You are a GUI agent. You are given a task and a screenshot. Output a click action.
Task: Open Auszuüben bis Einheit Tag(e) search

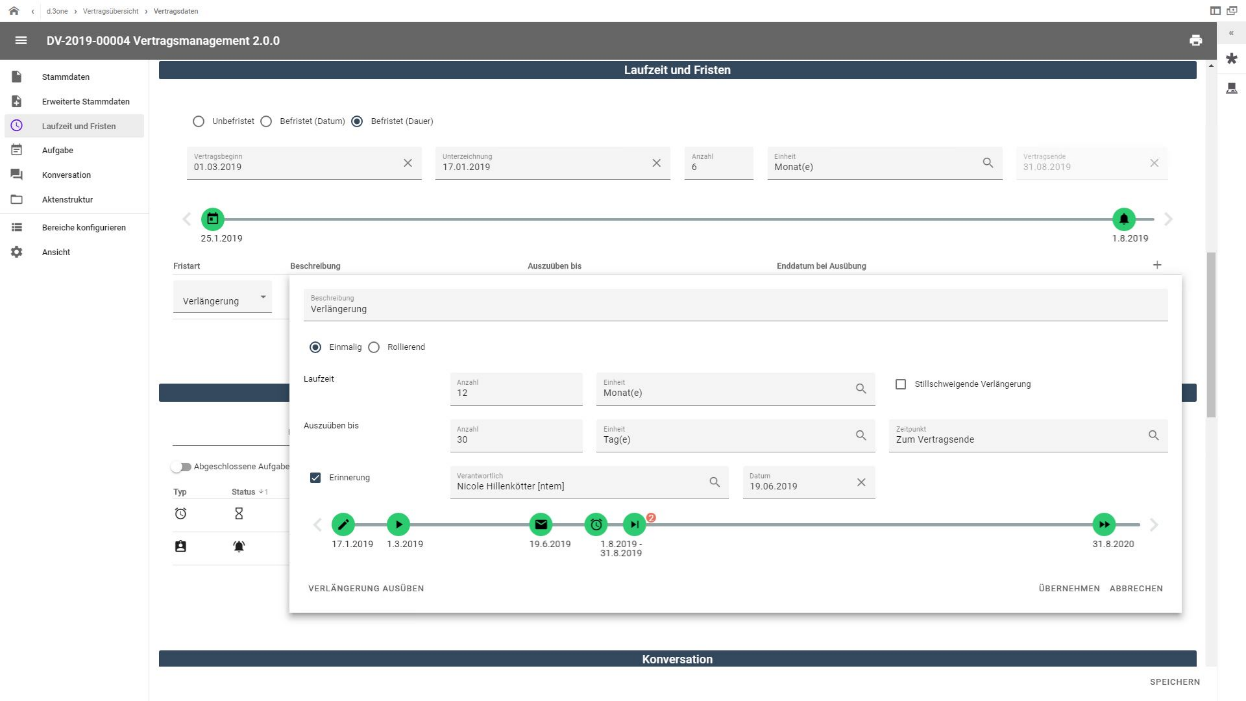860,435
